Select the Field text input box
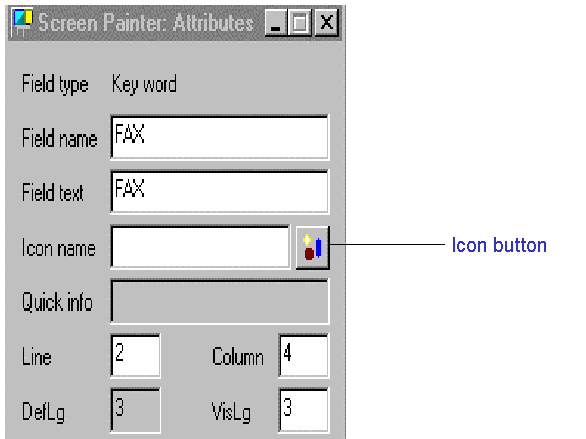586x439 pixels. (x=220, y=192)
